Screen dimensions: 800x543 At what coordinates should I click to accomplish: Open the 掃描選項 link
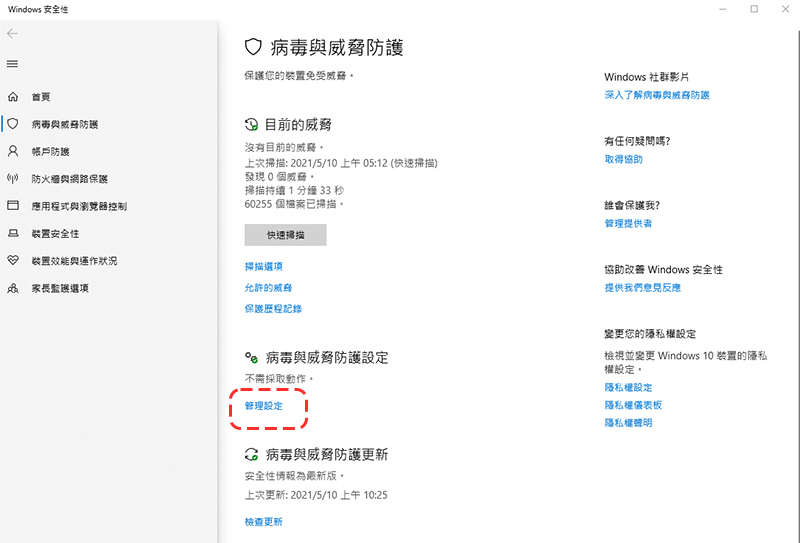click(x=263, y=266)
